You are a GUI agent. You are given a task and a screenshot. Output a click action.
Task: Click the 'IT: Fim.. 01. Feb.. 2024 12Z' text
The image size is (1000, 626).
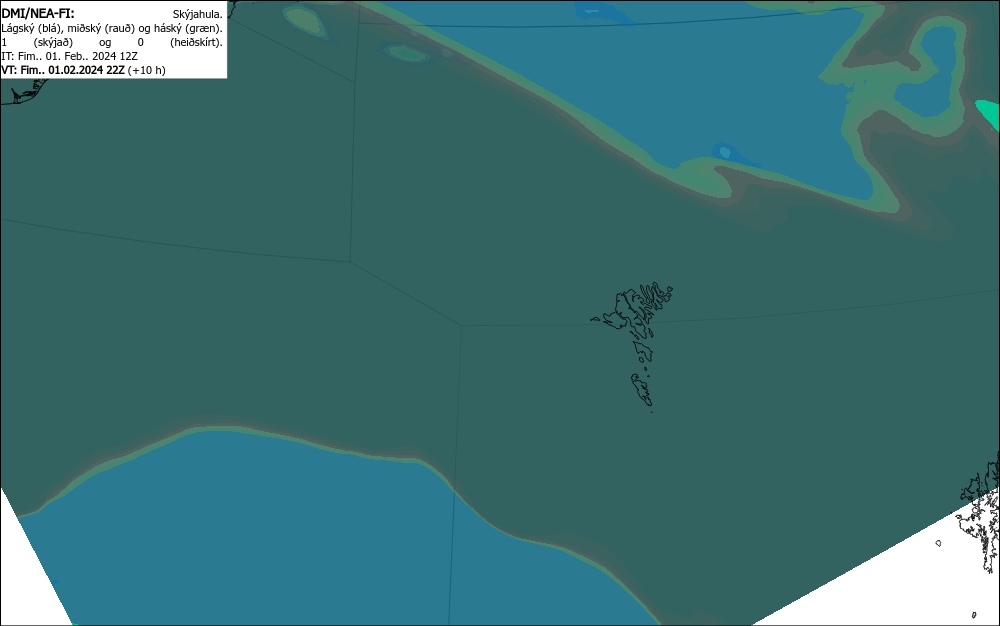[70, 56]
